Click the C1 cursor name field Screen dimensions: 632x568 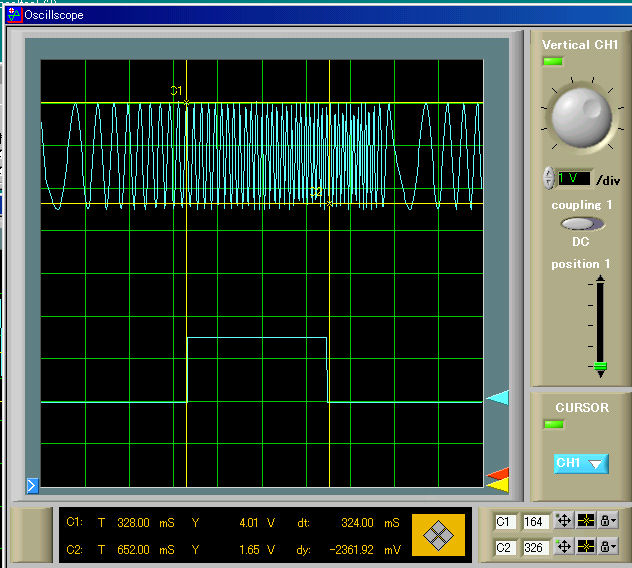[505, 522]
